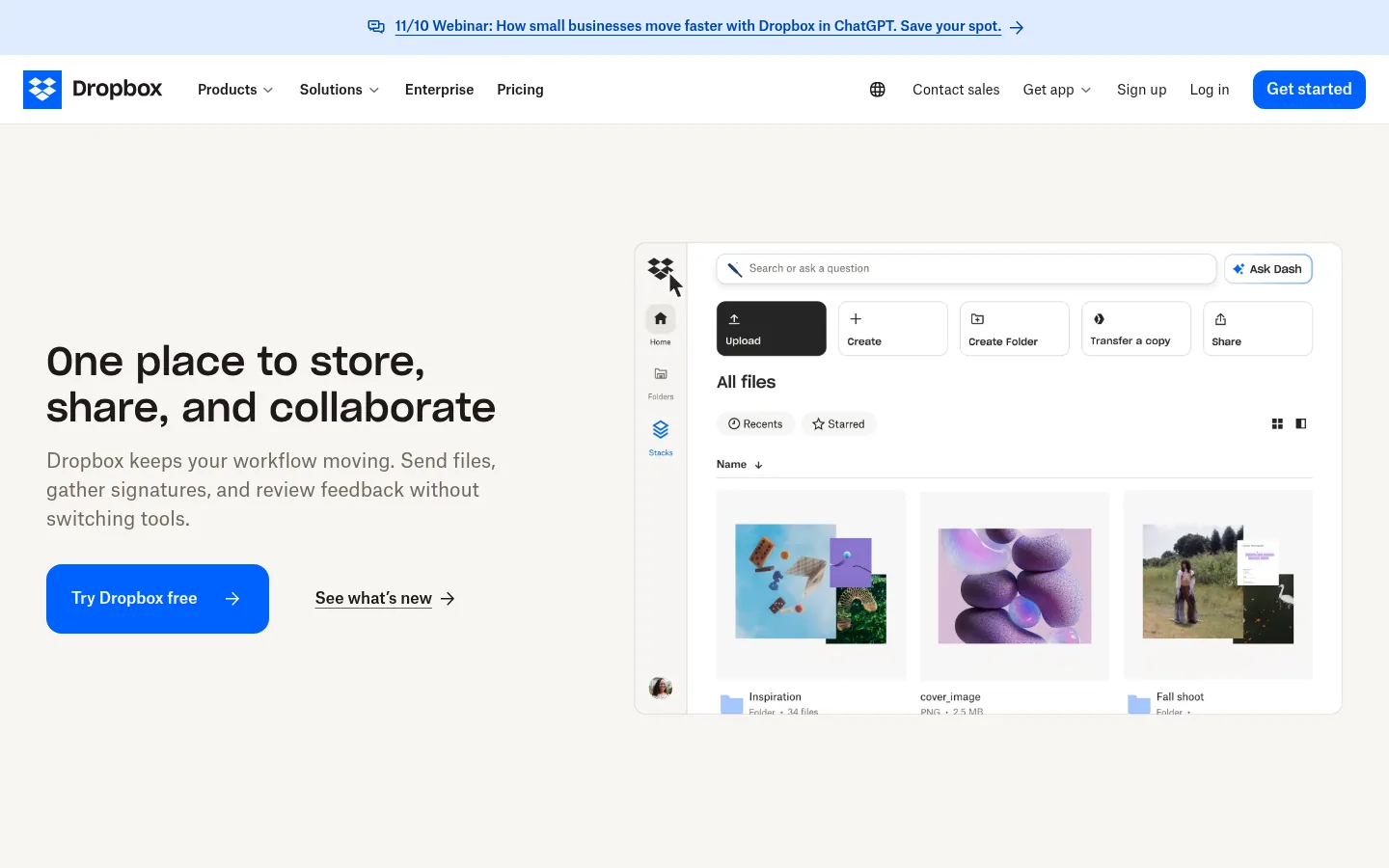The width and height of the screenshot is (1389, 868).
Task: Select the Home icon in the sidebar
Action: pos(661,319)
